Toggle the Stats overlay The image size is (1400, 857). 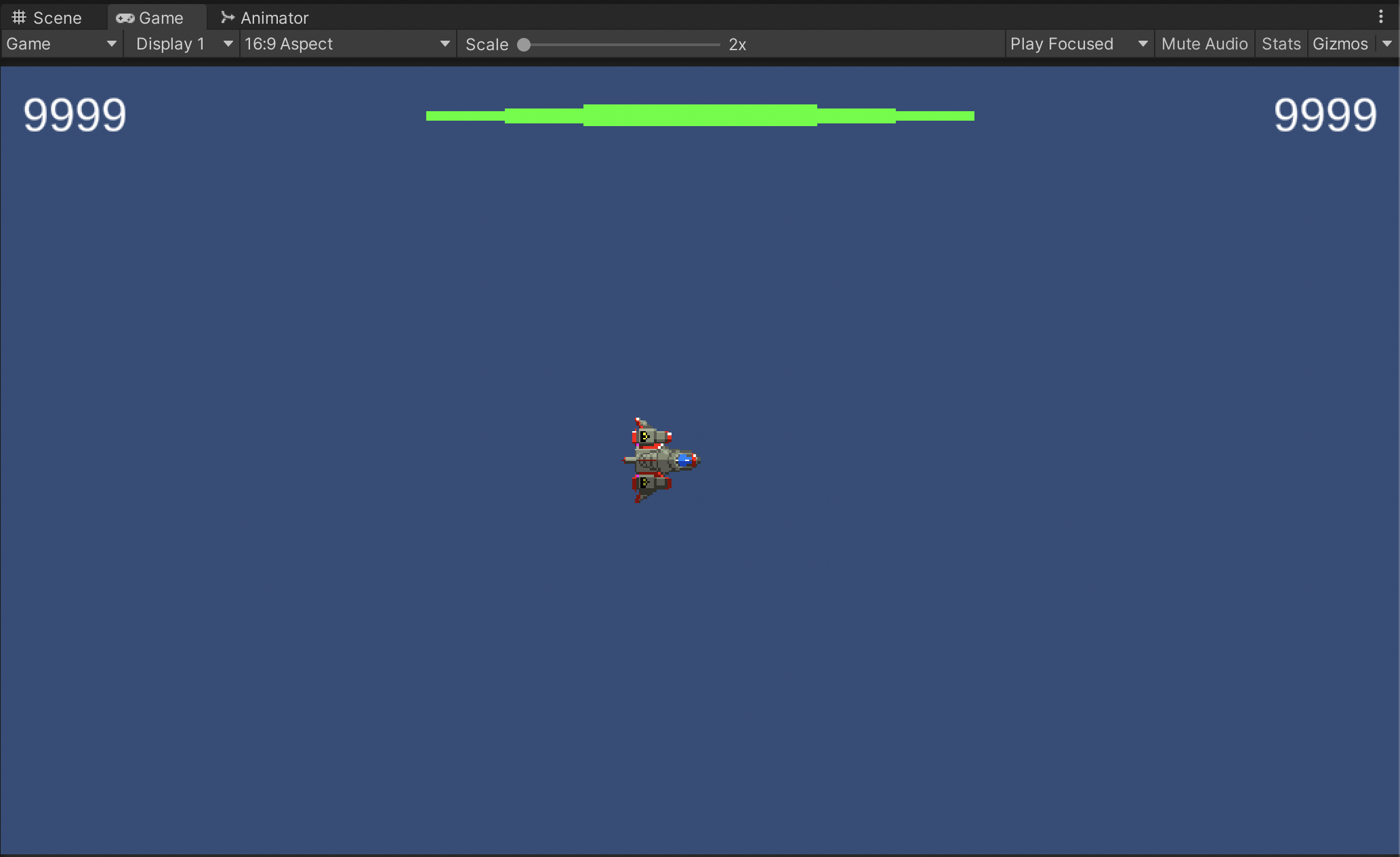pyautogui.click(x=1281, y=44)
